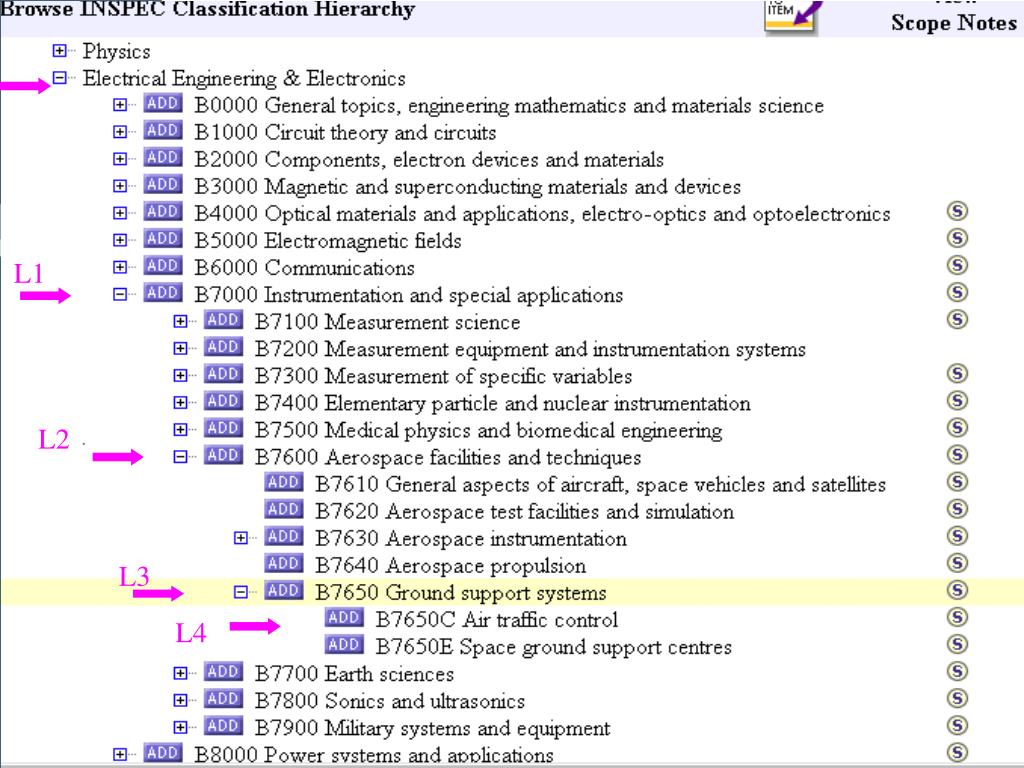Click 'Electrical Engineering & Electronics' label

coord(244,79)
